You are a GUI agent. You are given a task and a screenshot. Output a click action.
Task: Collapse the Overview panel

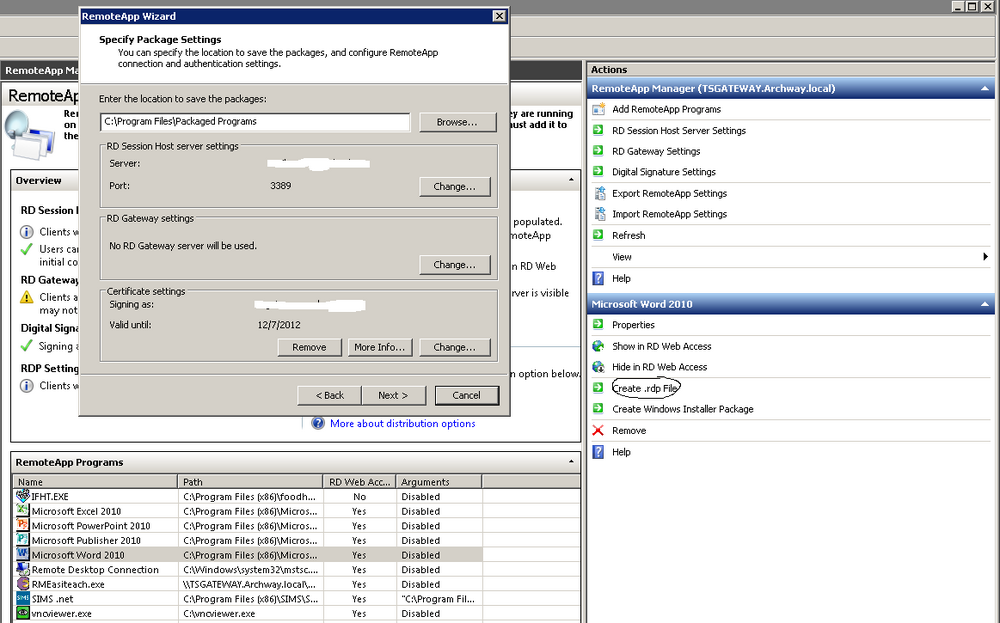571,180
